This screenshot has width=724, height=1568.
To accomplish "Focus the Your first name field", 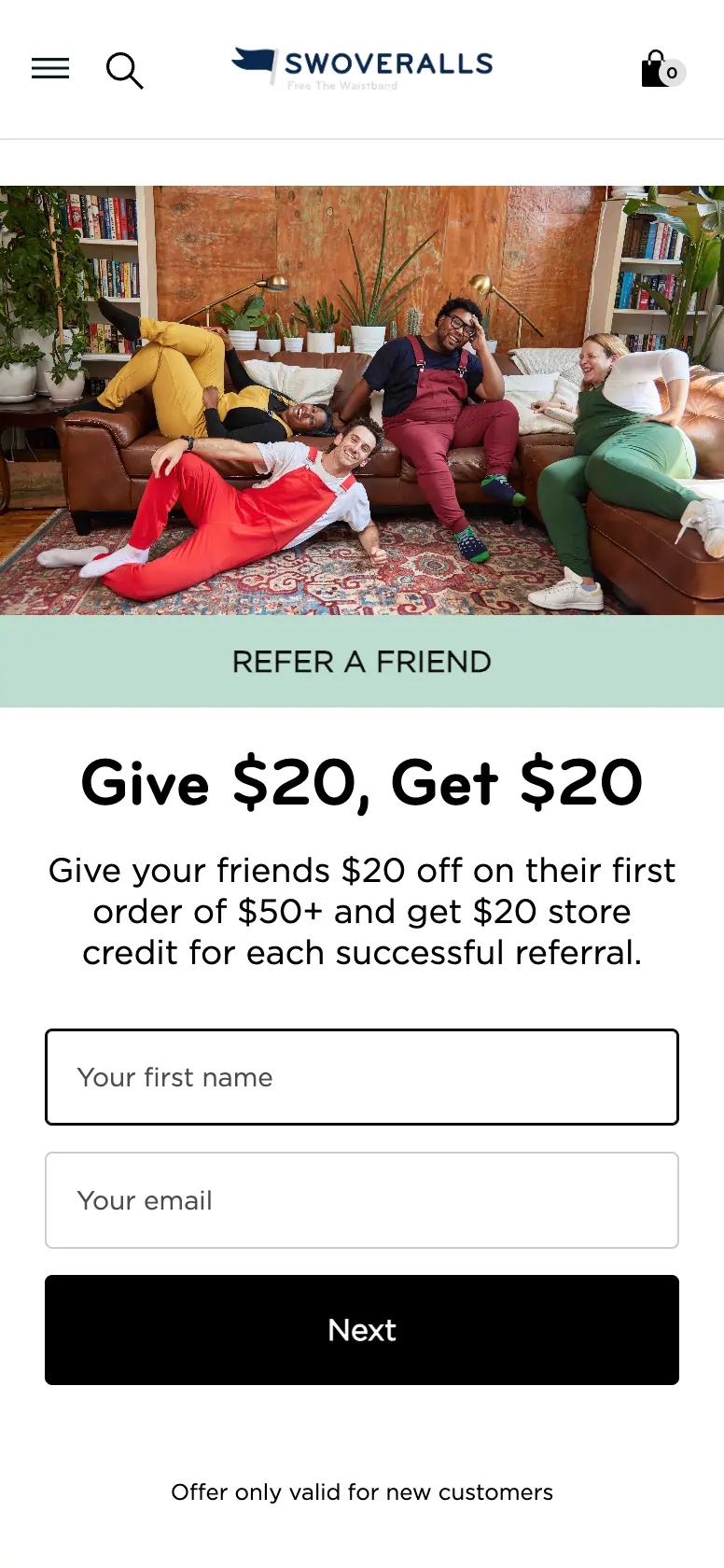I will click(362, 1077).
